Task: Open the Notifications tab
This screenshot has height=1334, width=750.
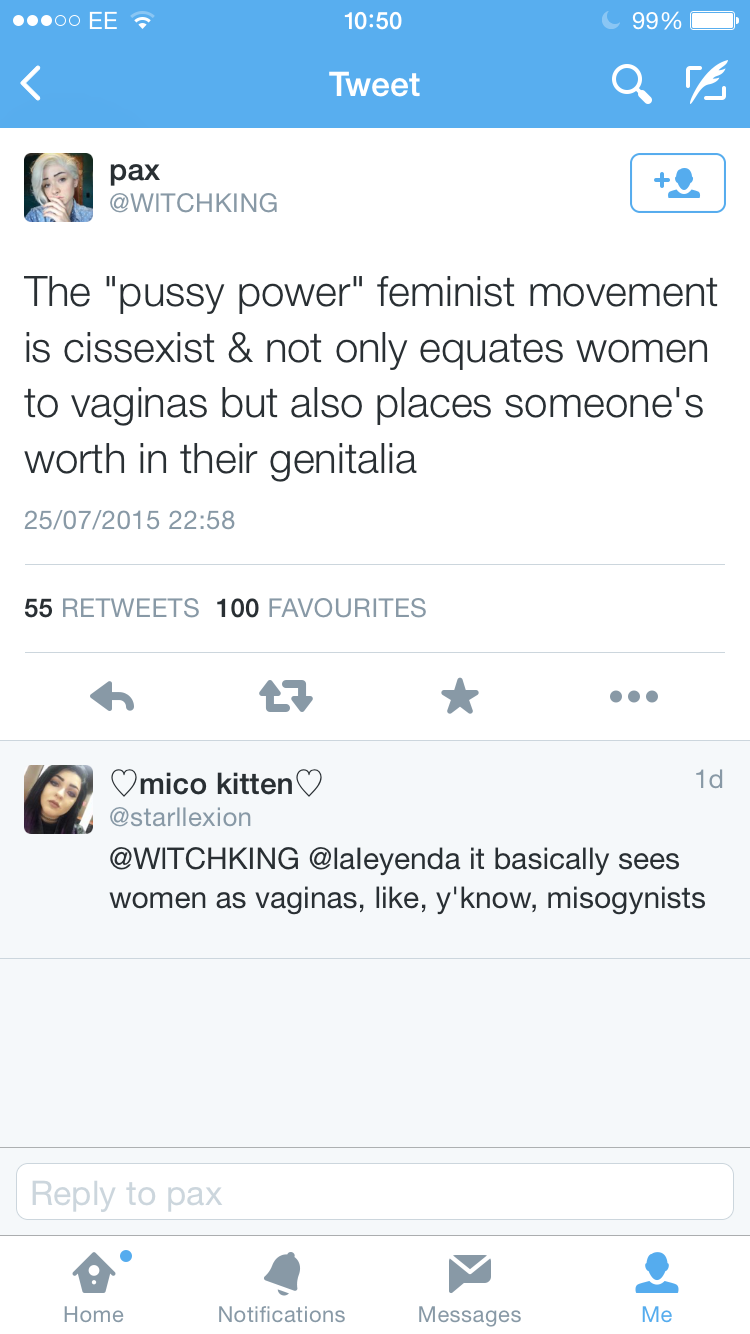Action: click(x=281, y=1286)
